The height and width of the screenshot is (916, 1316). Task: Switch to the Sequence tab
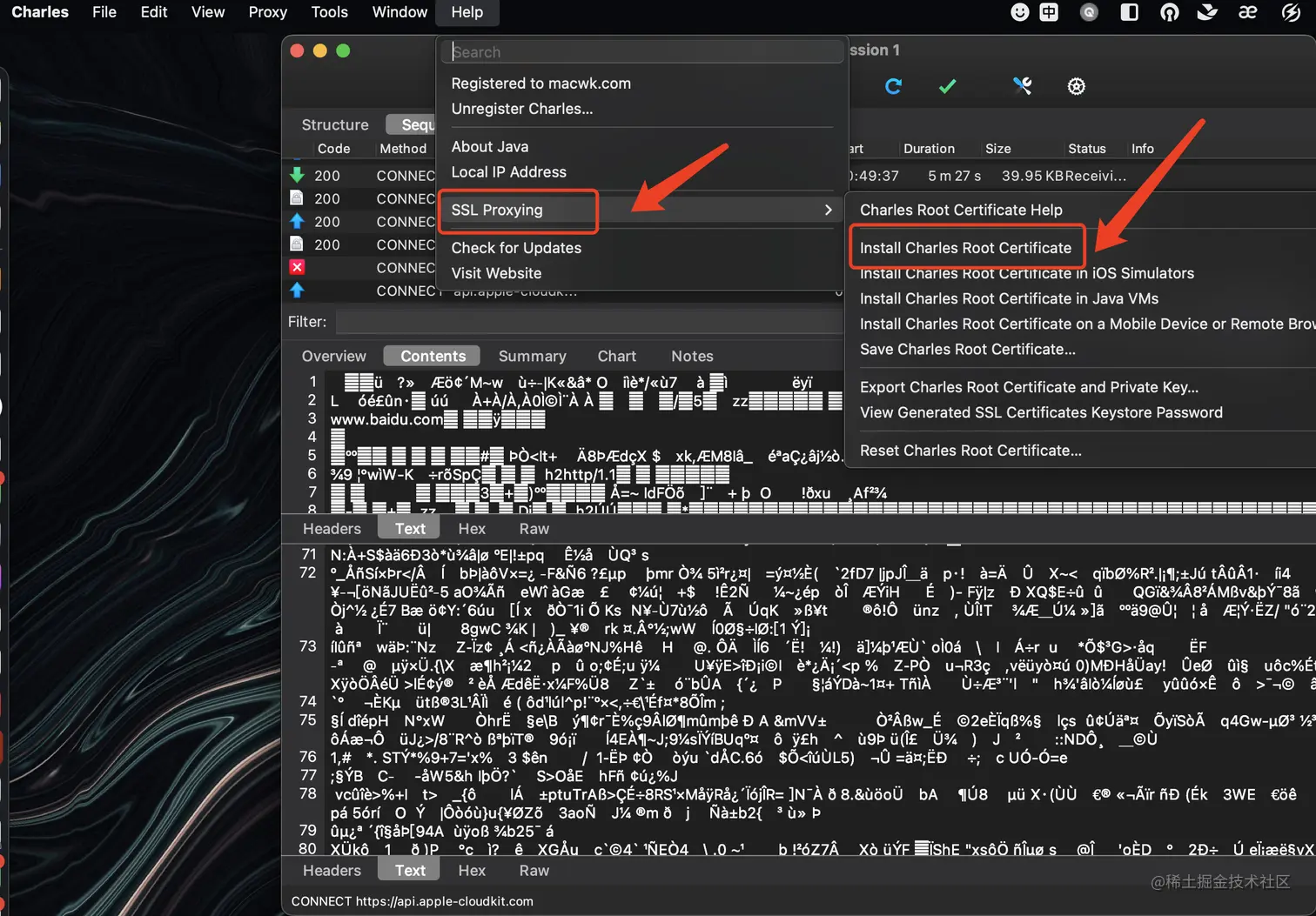tap(412, 124)
